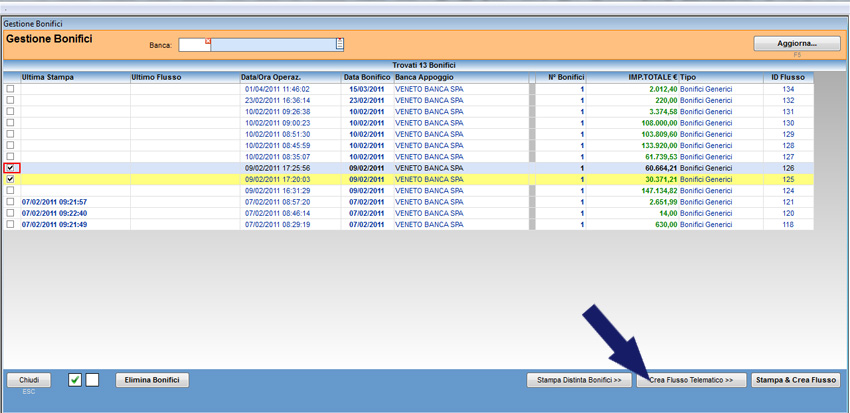Click the Banca lookup list icon
This screenshot has height=413, width=850.
pyautogui.click(x=340, y=44)
